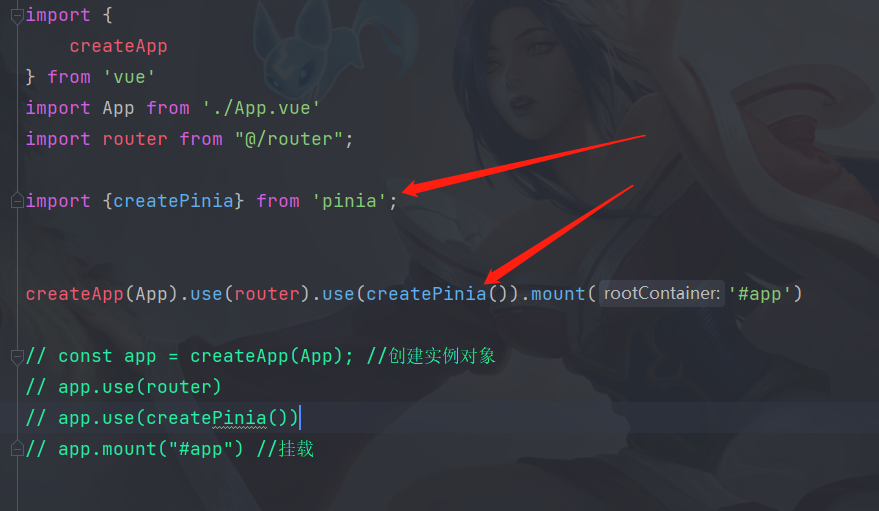The height and width of the screenshot is (511, 879).
Task: Click the rootContainer inlay hint
Action: (x=661, y=293)
